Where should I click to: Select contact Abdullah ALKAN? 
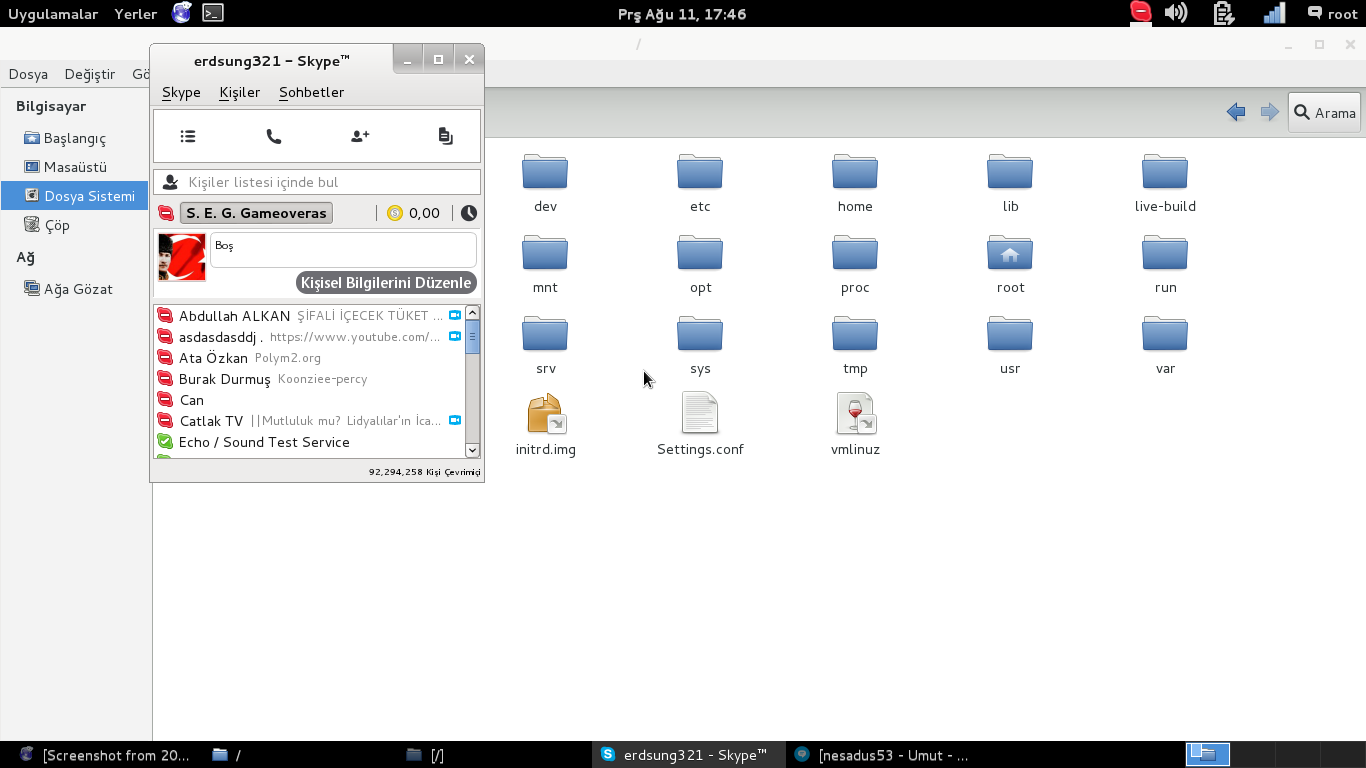309,315
